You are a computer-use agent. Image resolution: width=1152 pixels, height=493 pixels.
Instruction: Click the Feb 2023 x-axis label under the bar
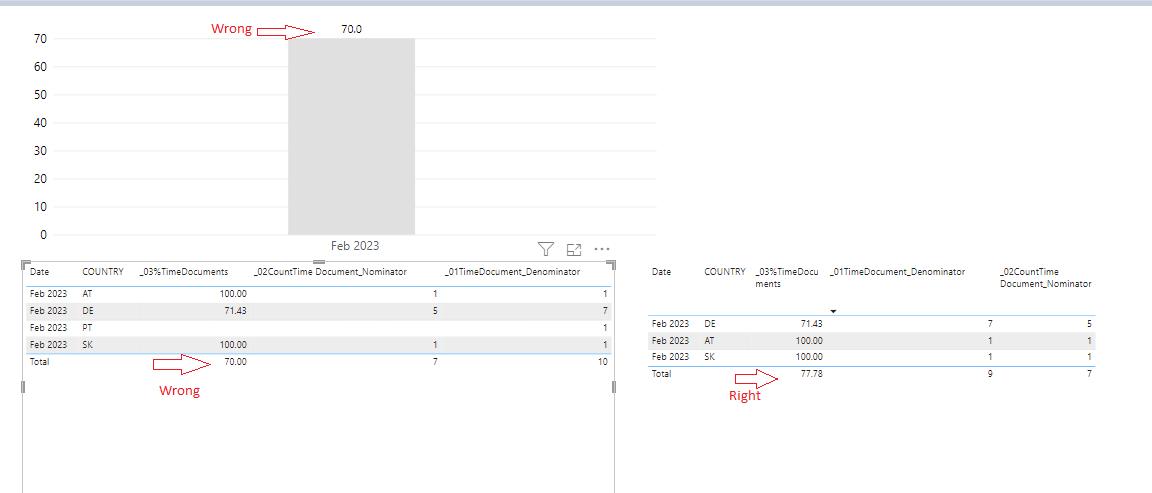click(355, 246)
